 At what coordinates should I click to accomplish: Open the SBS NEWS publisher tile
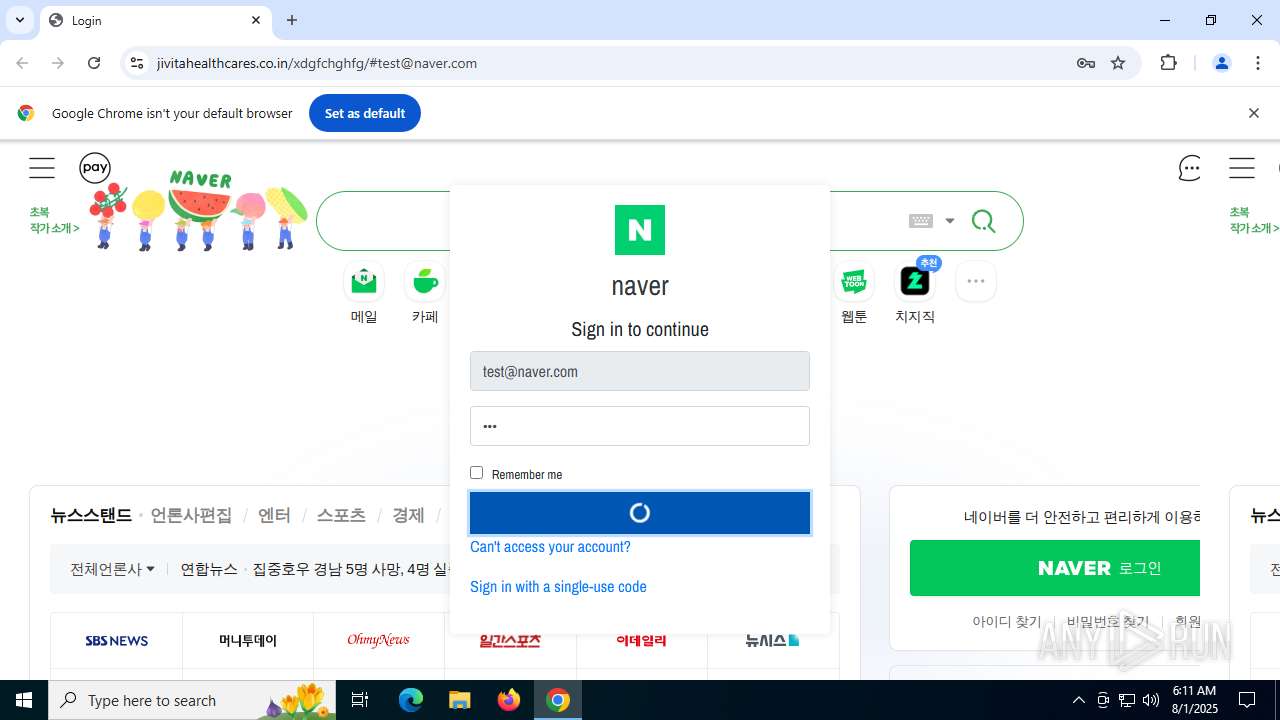click(x=117, y=641)
